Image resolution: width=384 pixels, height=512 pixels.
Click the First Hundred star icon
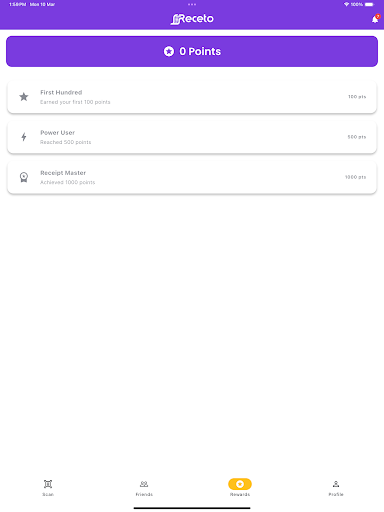(x=24, y=97)
